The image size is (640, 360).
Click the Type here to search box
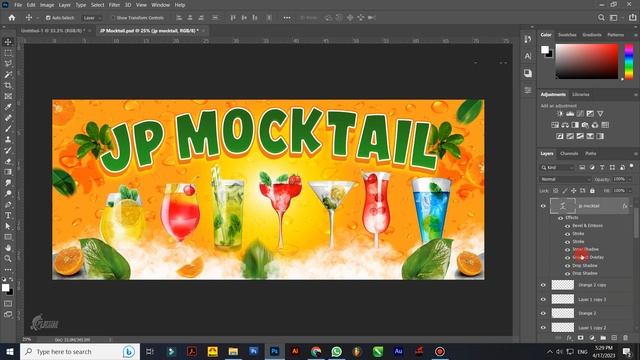[x=80, y=351]
